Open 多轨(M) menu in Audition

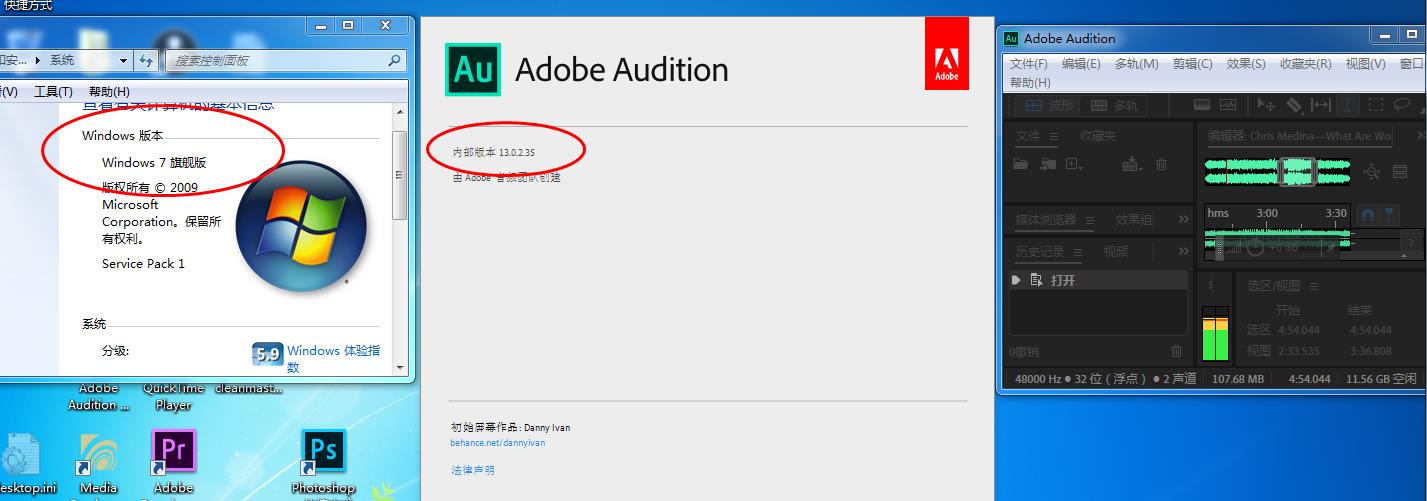(x=1137, y=64)
